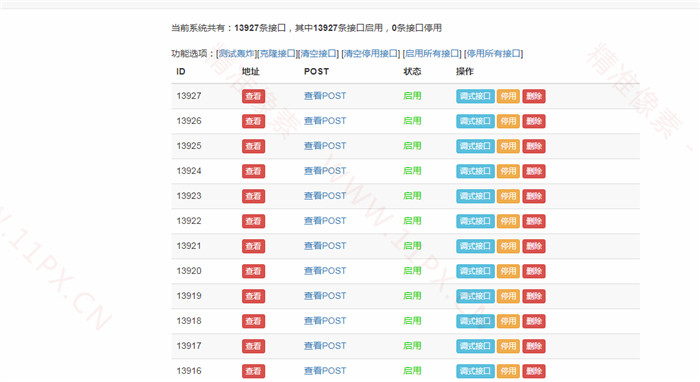Debug interface 13923
This screenshot has width=700, height=382.
point(475,196)
